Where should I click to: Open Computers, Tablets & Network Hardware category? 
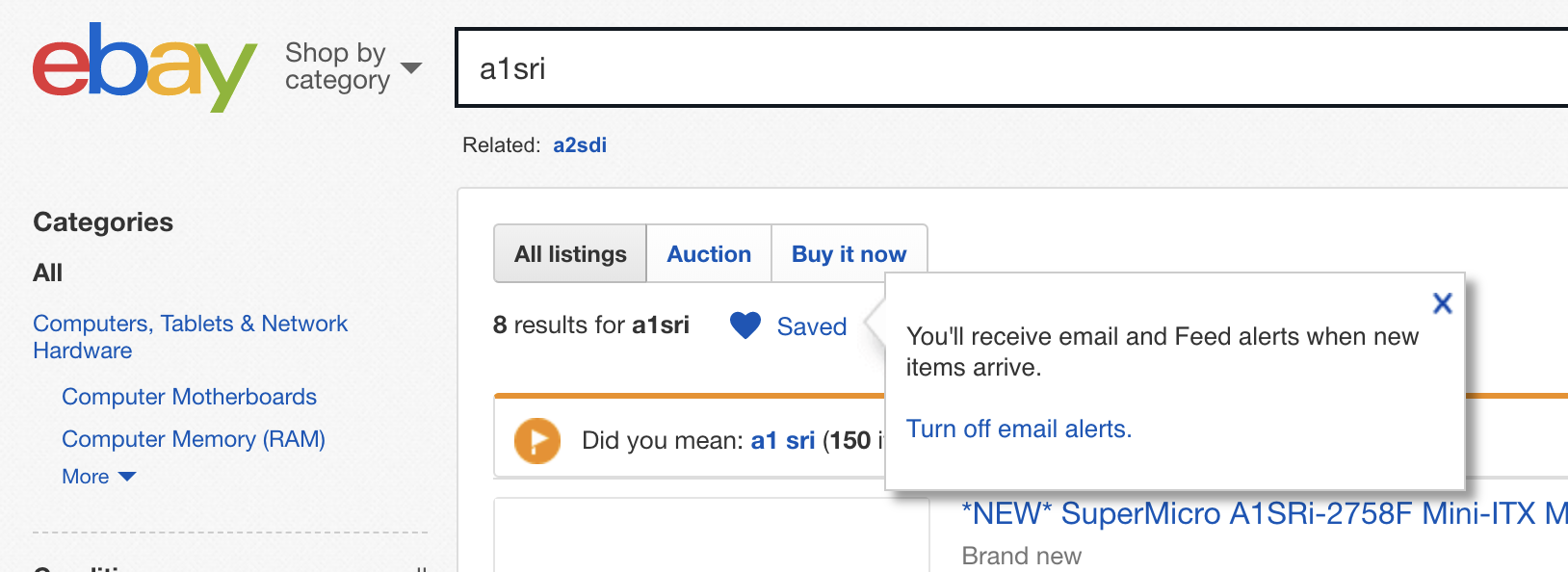point(190,337)
